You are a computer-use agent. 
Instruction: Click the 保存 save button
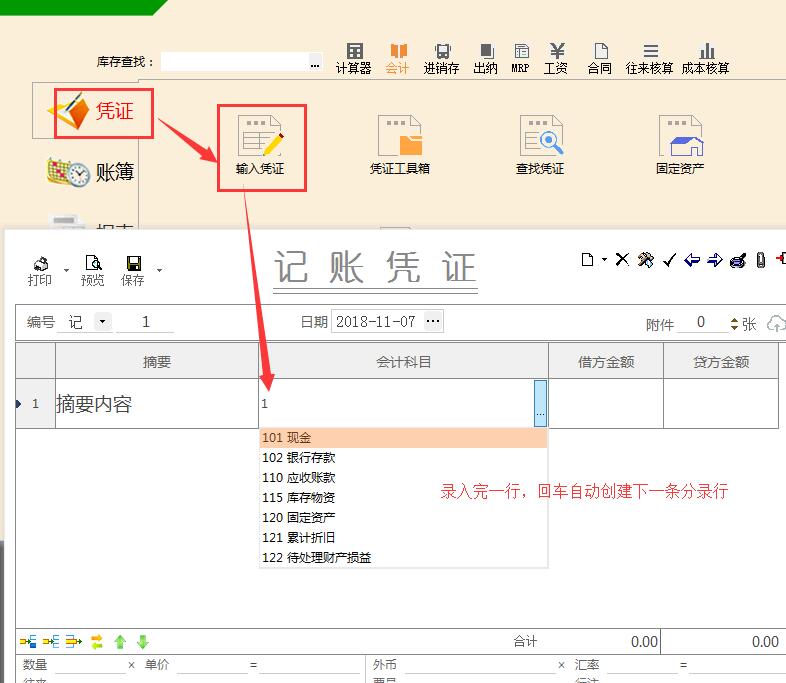(x=133, y=271)
